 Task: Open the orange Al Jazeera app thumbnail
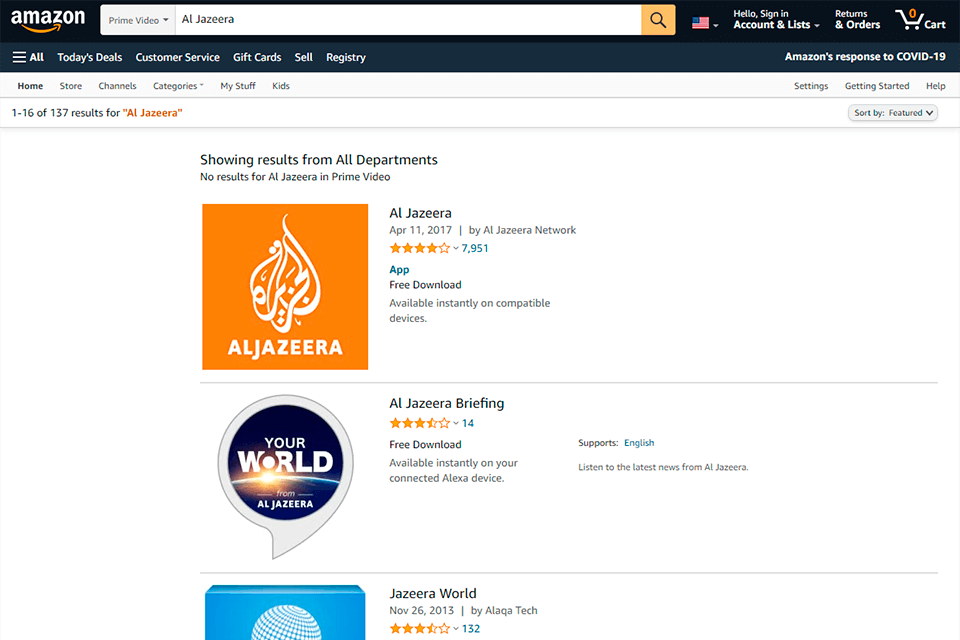click(285, 287)
